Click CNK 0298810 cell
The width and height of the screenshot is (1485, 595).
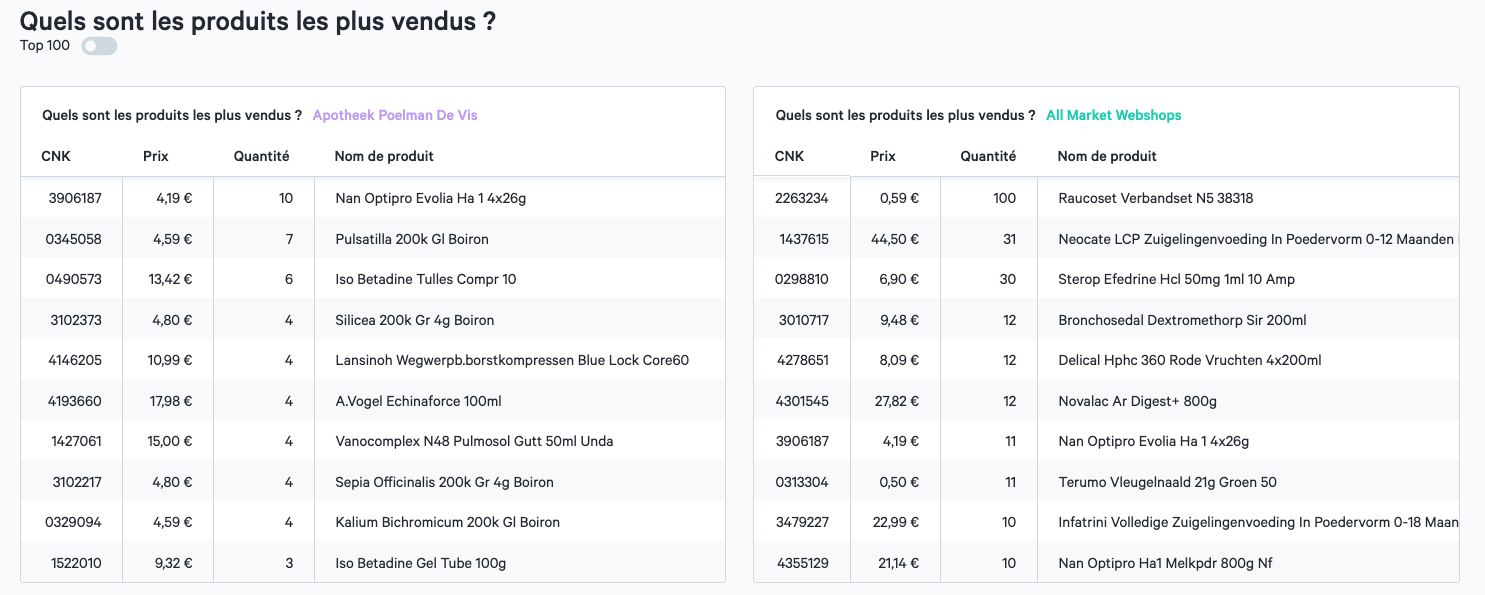coord(802,279)
